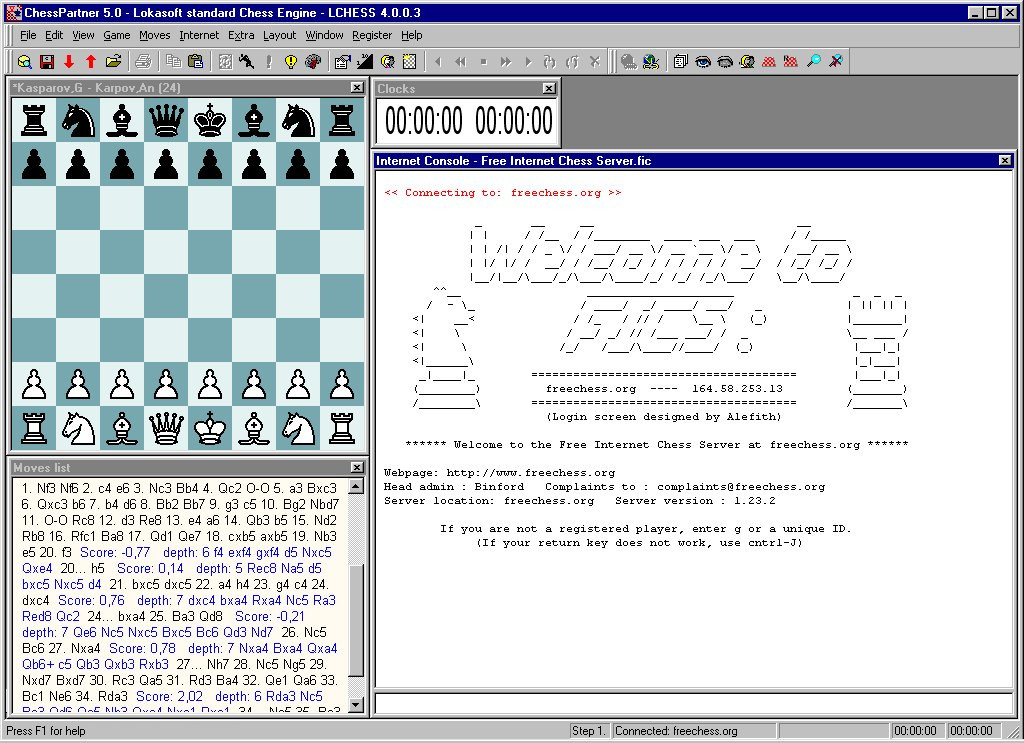The height and width of the screenshot is (743, 1024).
Task: Click the stop square playback icon
Action: tap(483, 61)
